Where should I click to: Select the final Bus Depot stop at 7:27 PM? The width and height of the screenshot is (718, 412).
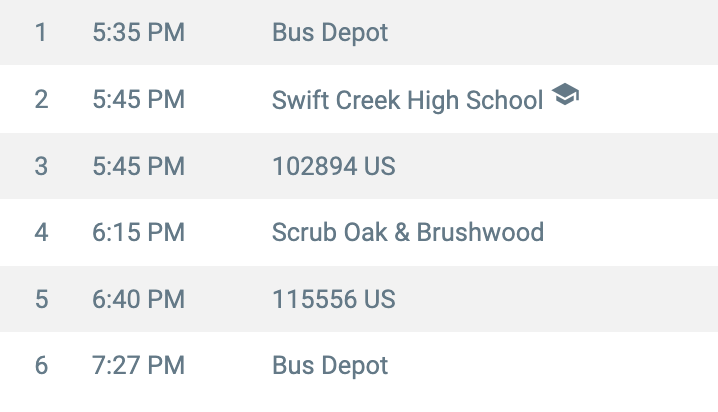pyautogui.click(x=330, y=366)
